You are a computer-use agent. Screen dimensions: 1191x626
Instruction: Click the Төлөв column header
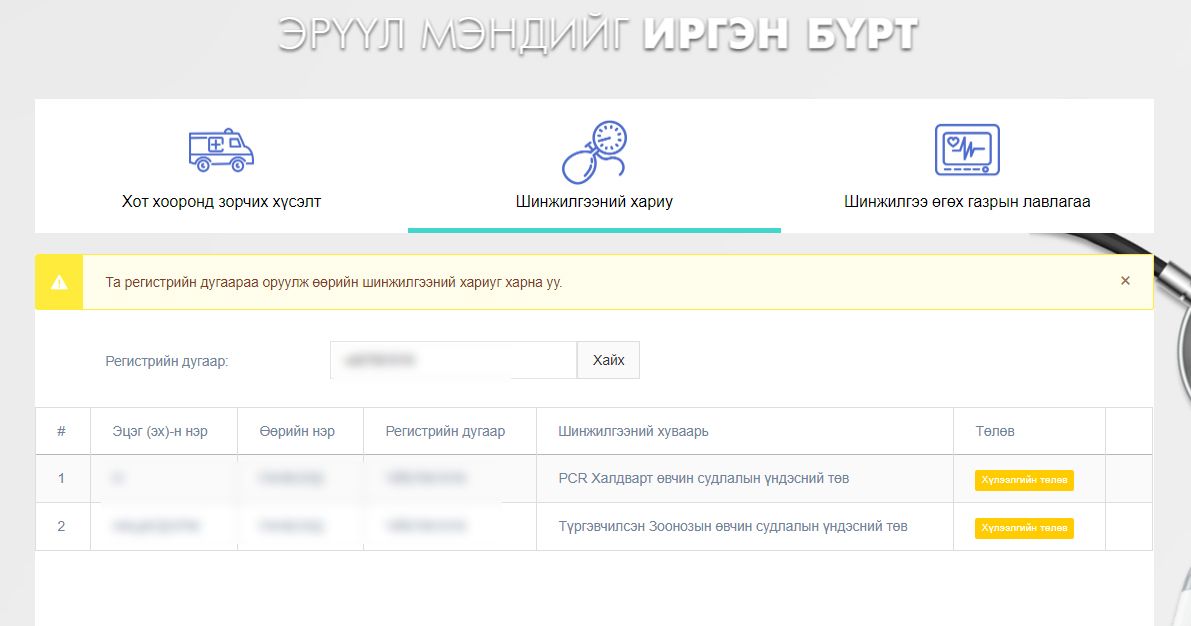(995, 431)
